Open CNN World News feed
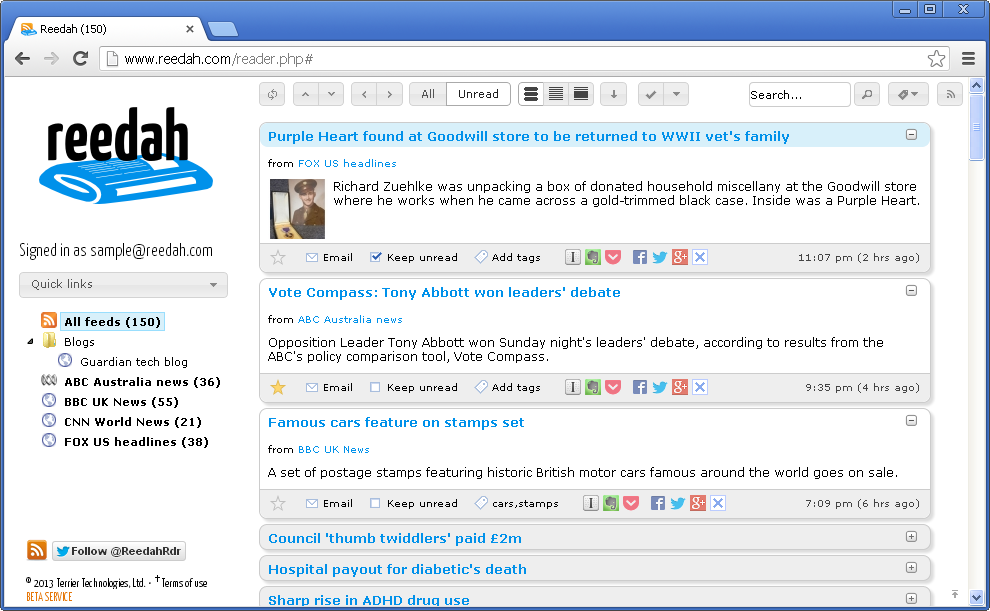This screenshot has width=990, height=611. (133, 422)
